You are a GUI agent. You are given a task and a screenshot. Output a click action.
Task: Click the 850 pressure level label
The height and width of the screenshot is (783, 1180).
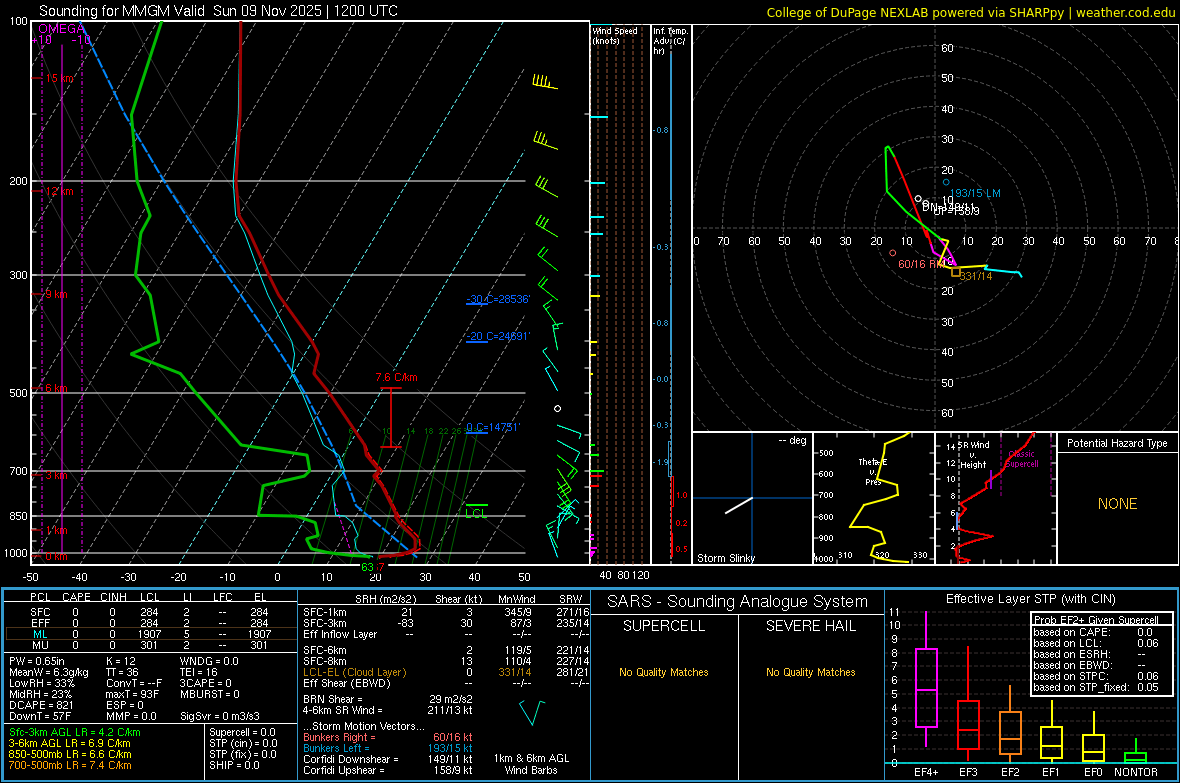pos(18,516)
